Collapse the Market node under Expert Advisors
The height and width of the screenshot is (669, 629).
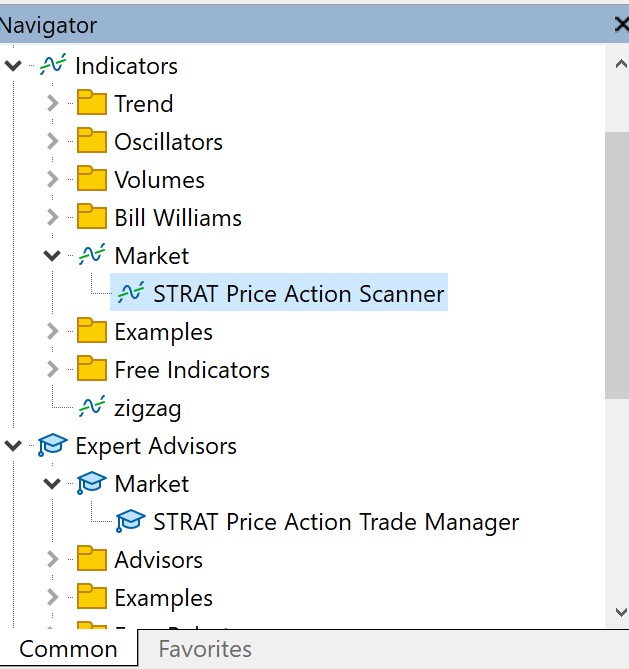click(x=53, y=484)
